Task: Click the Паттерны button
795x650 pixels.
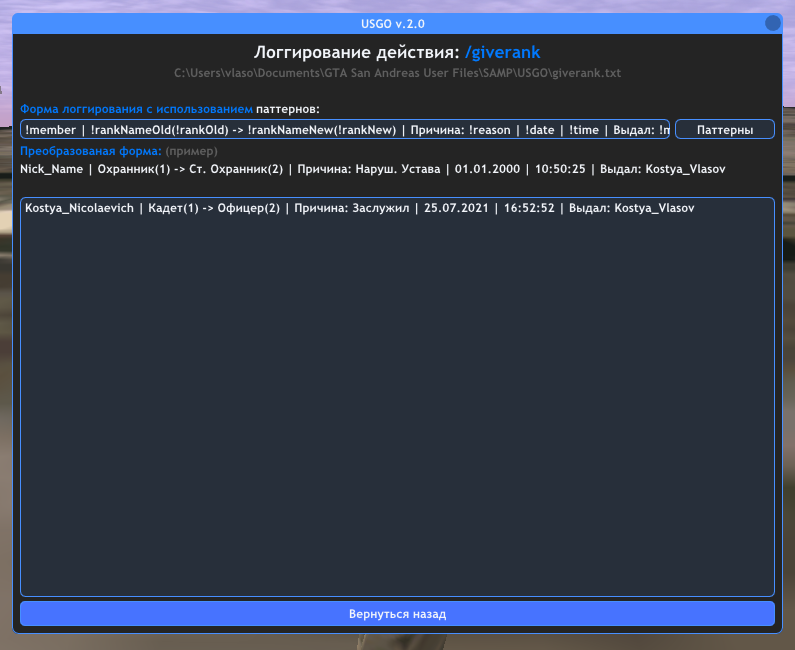Action: [x=725, y=129]
